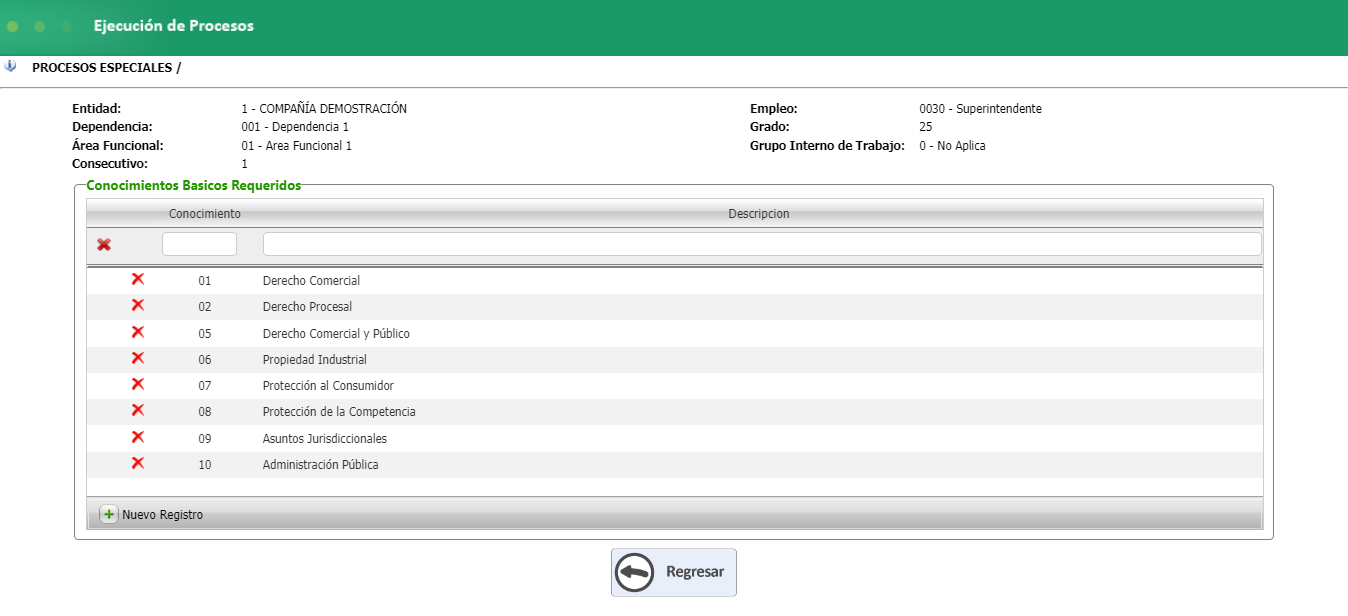
Task: Sort by the Descripcion column header
Action: pos(759,214)
